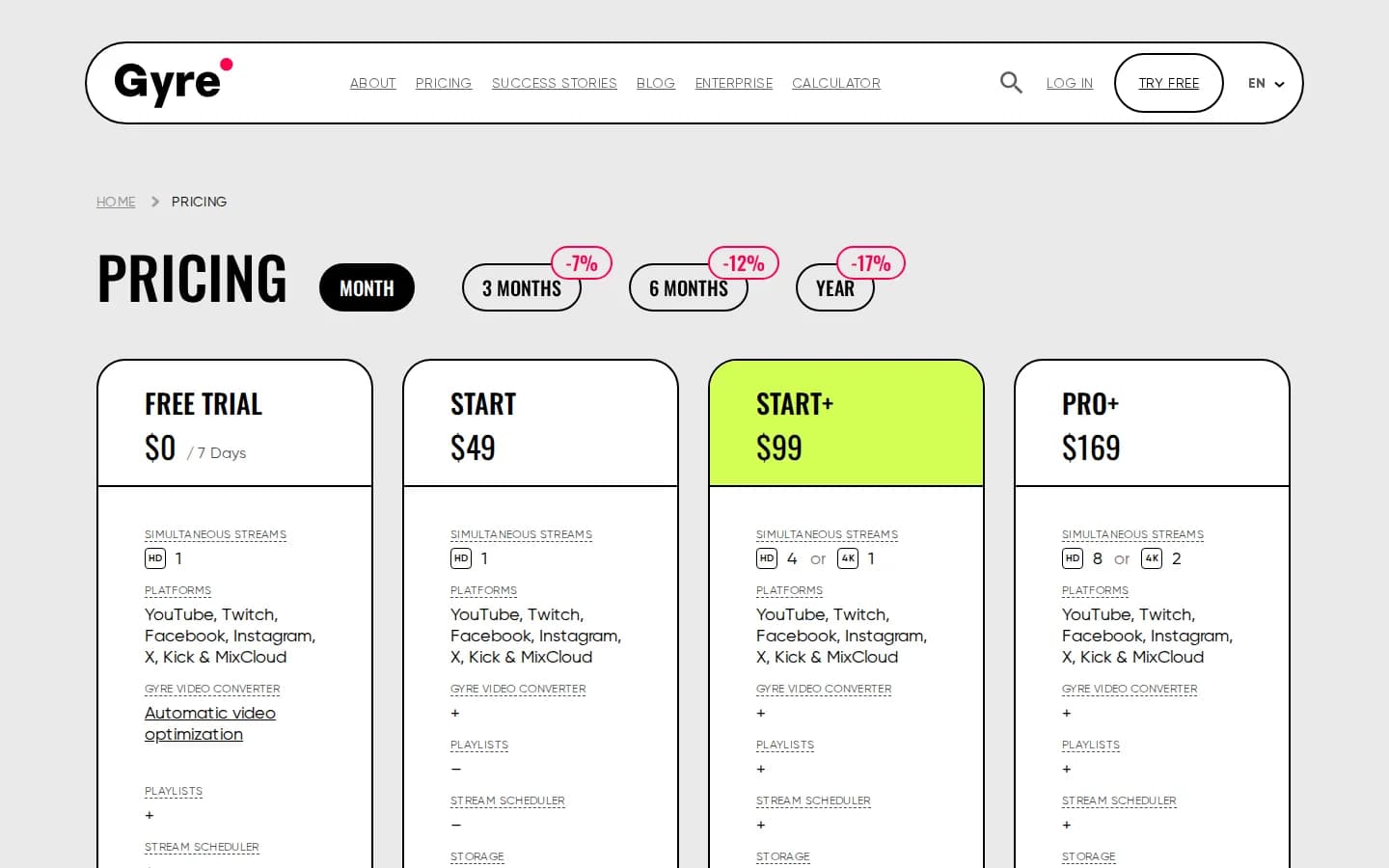The width and height of the screenshot is (1389, 868).
Task: Click Simultaneous Streams label in Pro+ card
Action: 1132,534
